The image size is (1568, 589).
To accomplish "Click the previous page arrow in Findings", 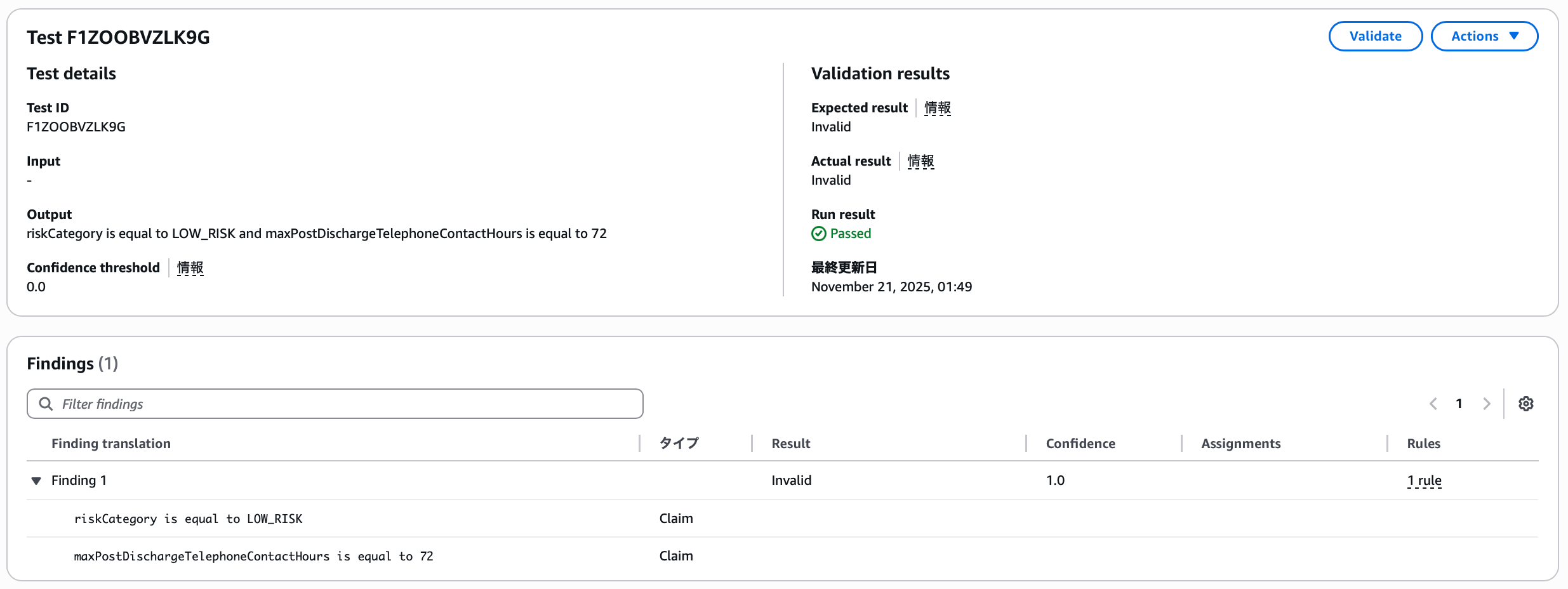I will coord(1433,404).
